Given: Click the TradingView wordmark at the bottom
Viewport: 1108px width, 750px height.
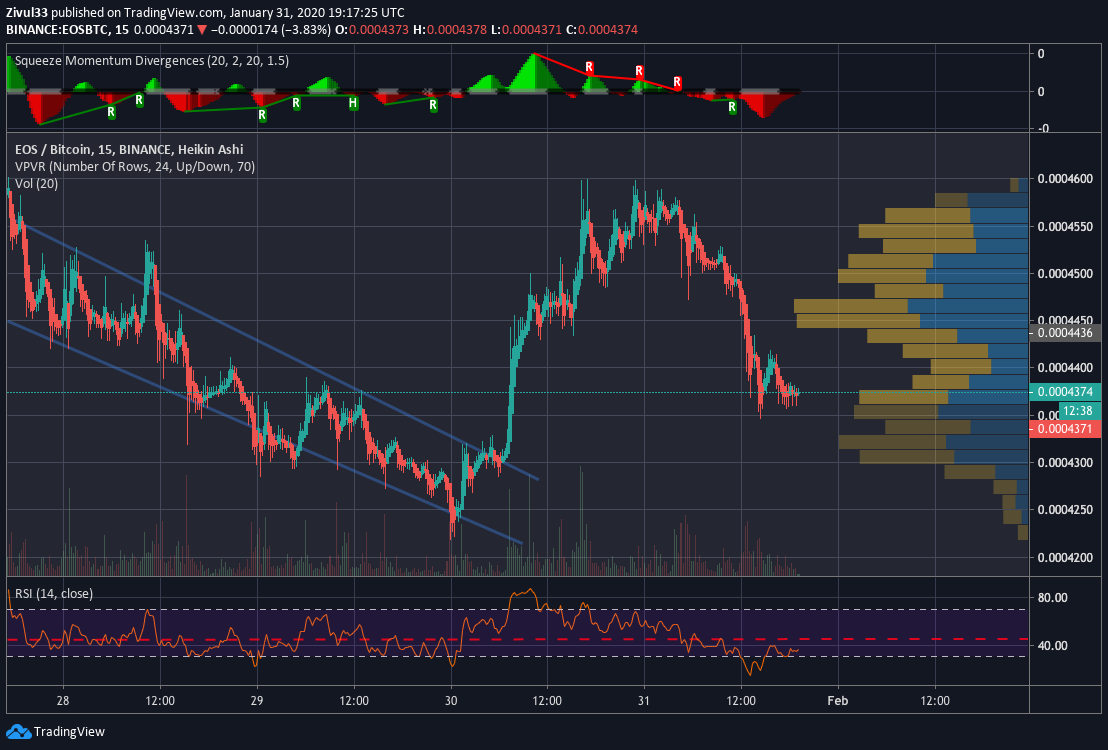Looking at the screenshot, I should coord(69,732).
